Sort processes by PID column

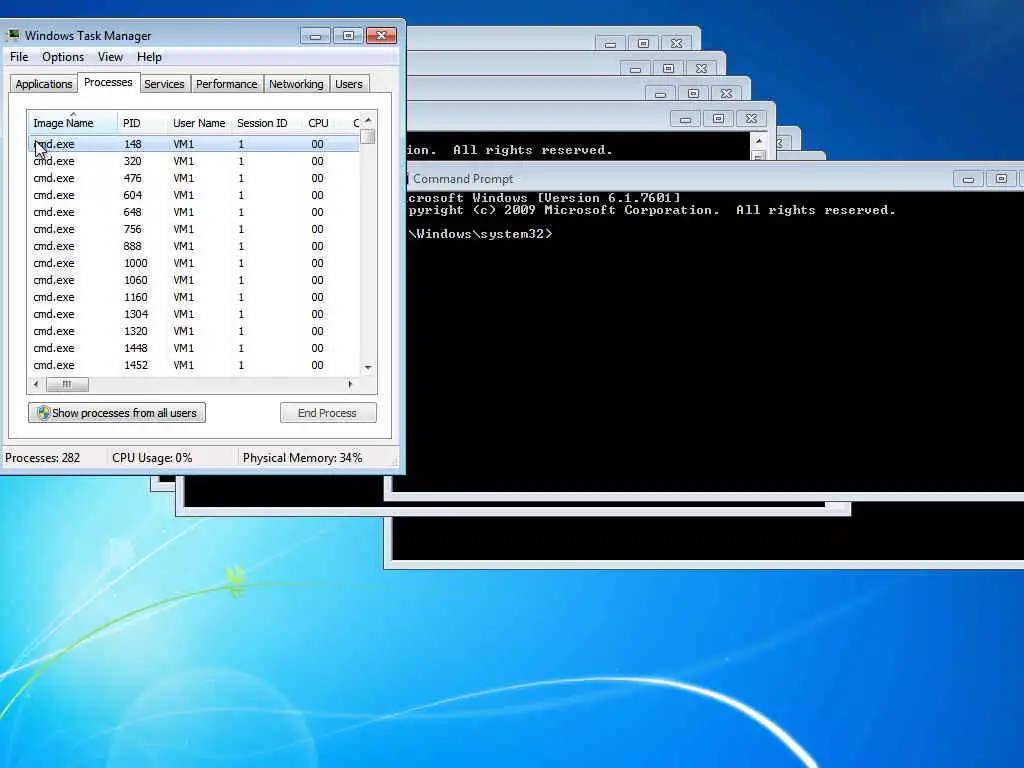pos(142,123)
